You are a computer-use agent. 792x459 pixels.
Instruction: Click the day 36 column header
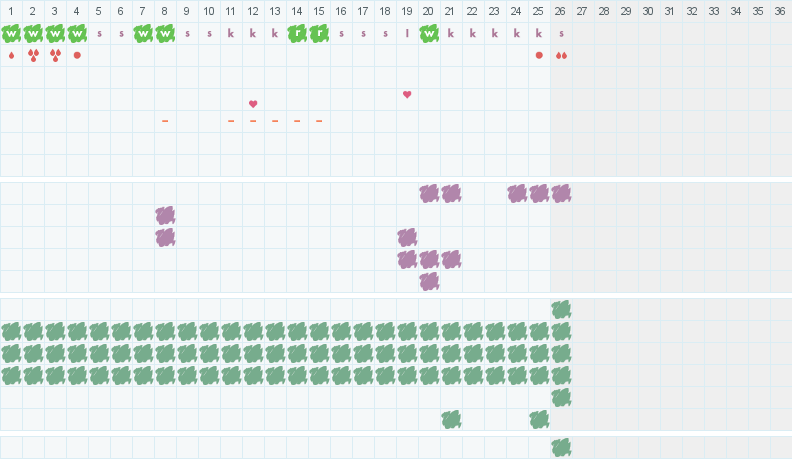tap(781, 11)
